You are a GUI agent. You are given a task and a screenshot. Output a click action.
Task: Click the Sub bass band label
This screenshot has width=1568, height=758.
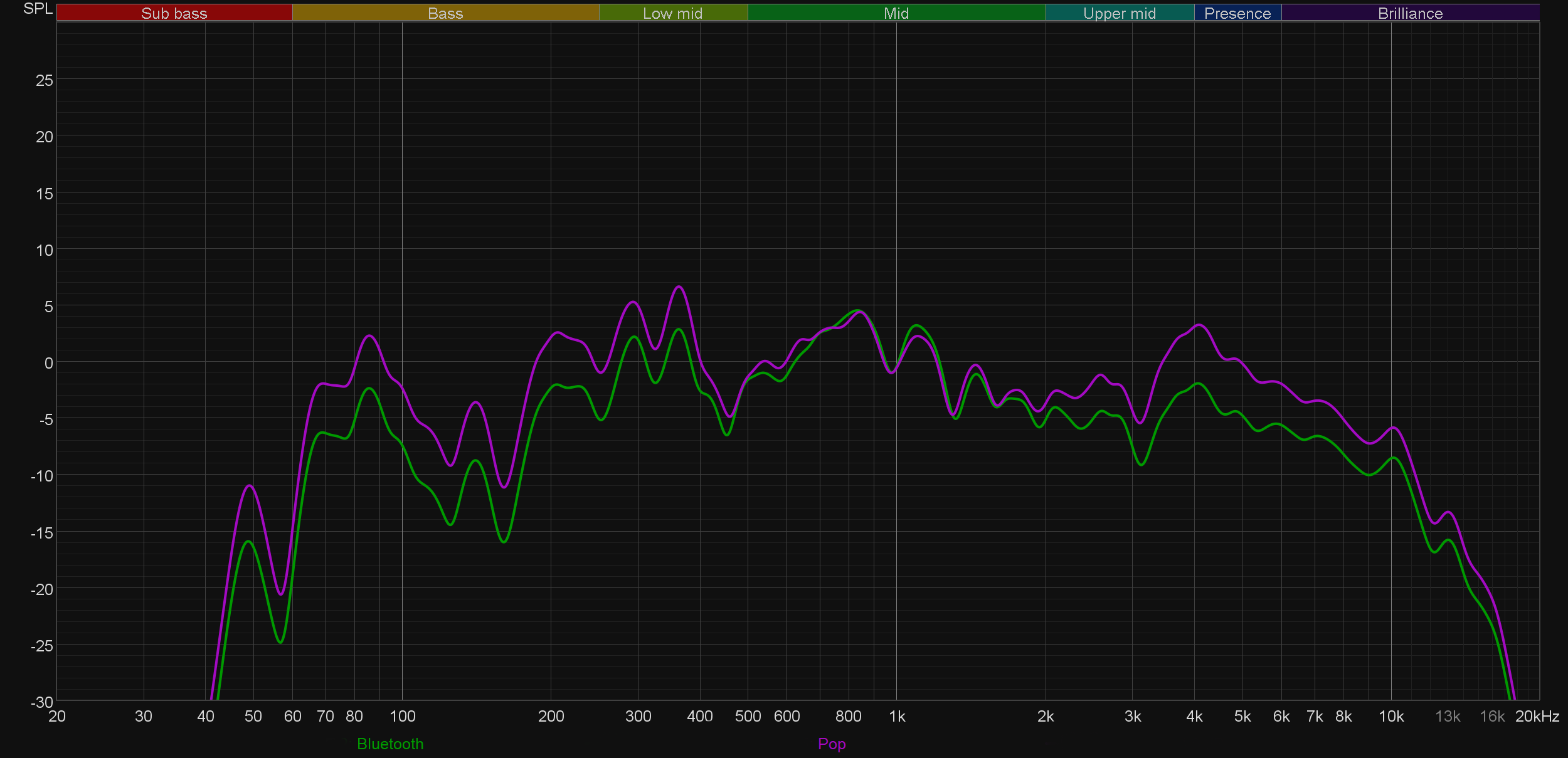(174, 13)
